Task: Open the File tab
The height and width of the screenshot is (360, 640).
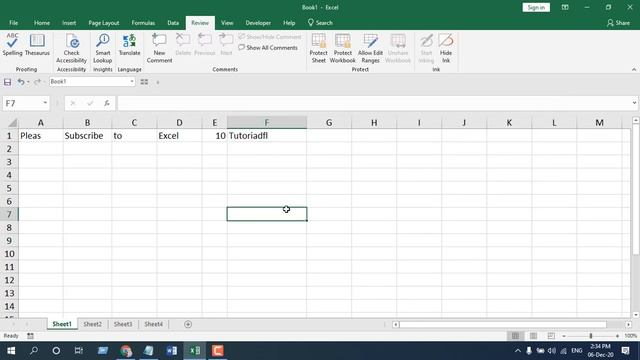Action: 13,23
